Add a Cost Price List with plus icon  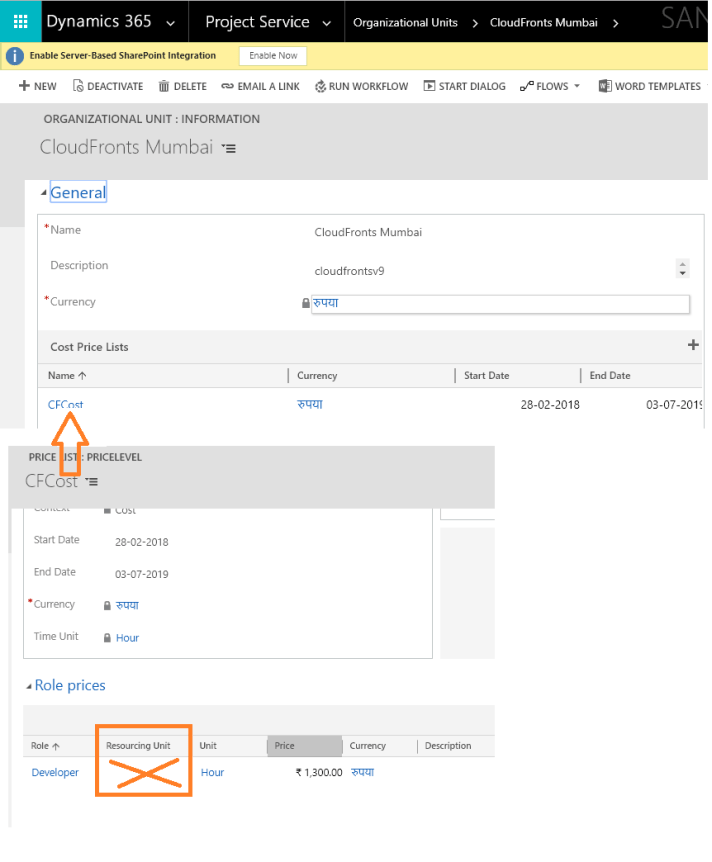[x=693, y=346]
